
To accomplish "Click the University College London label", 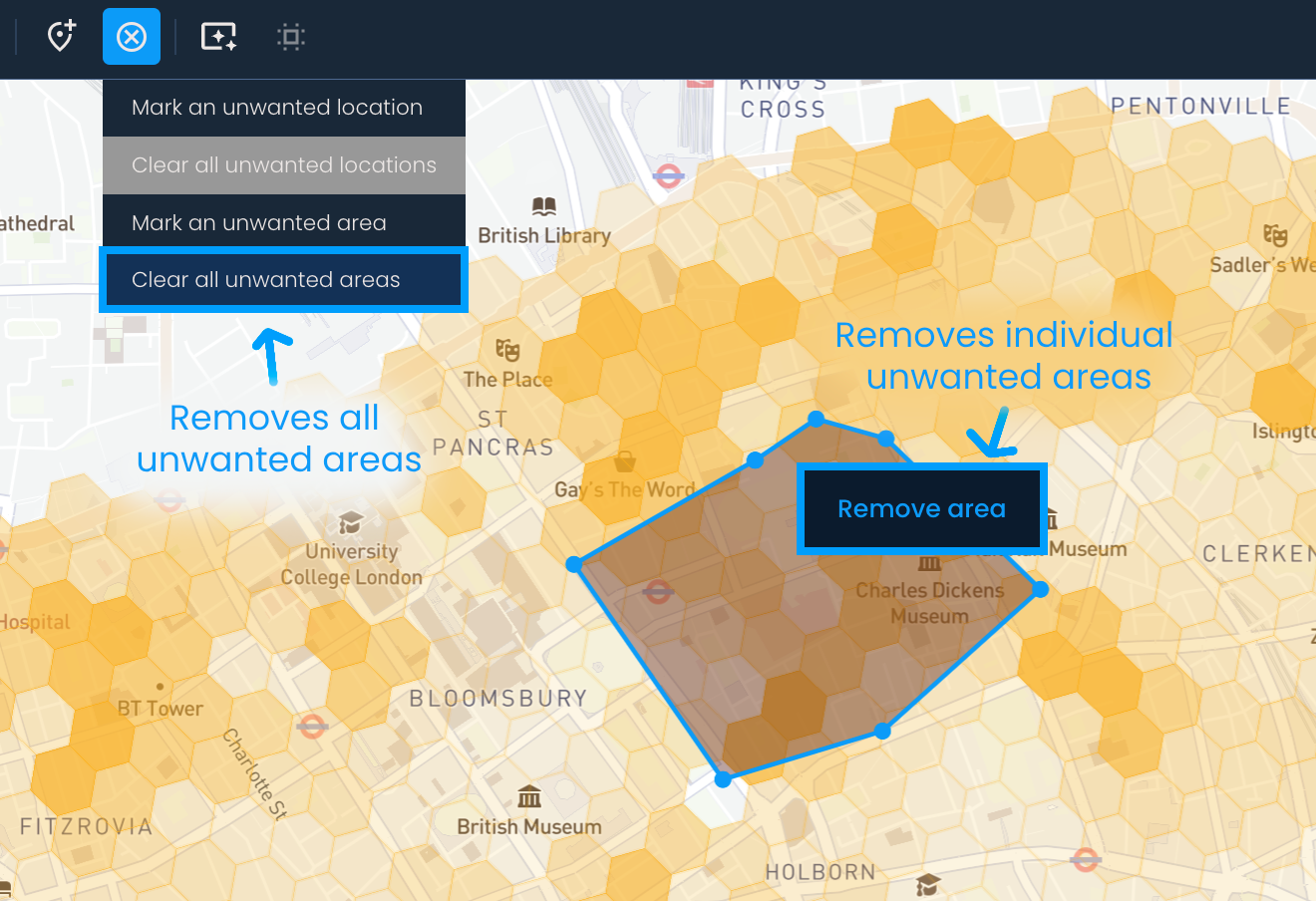I will coord(351,564).
